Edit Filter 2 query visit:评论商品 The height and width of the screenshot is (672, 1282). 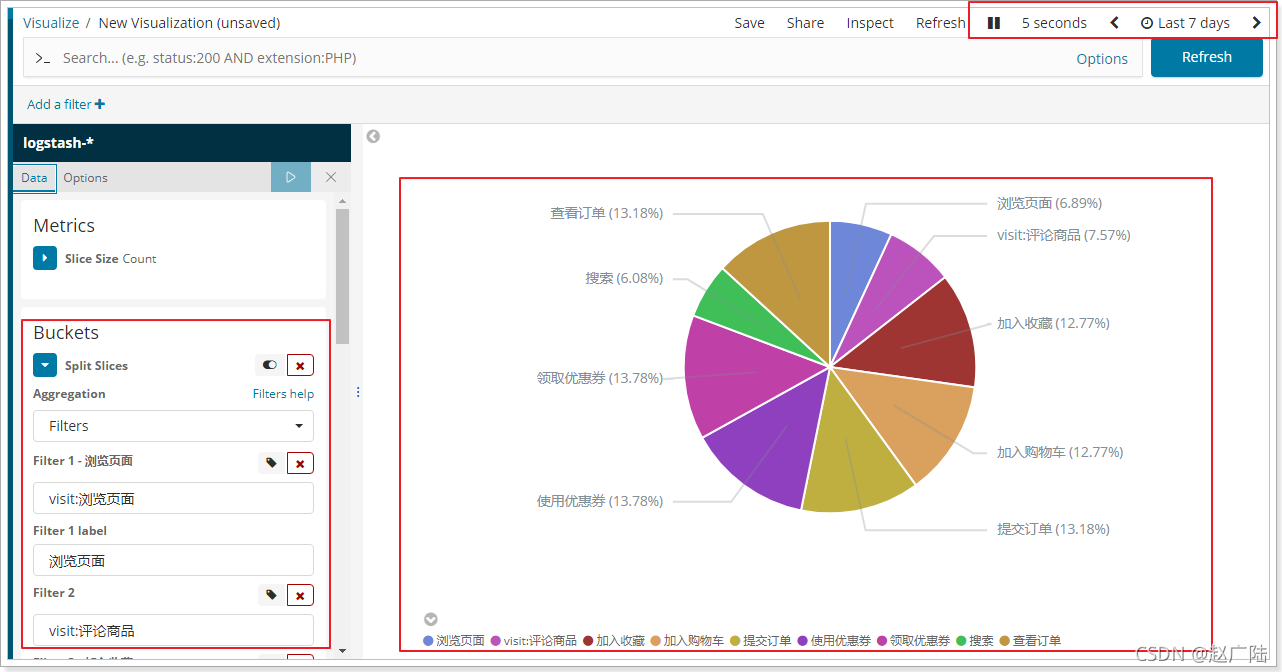click(x=173, y=630)
